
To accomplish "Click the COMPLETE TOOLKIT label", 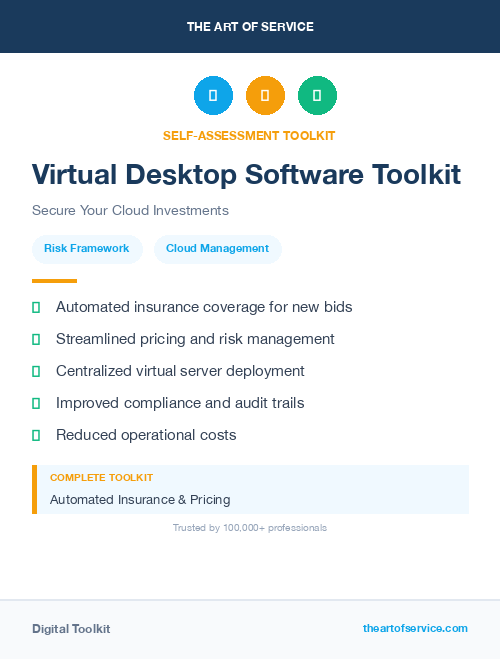I will click(x=101, y=478).
